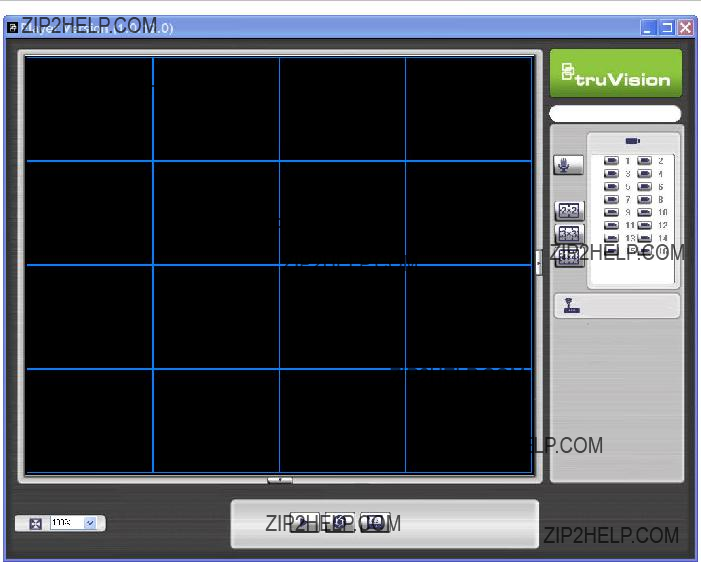Image resolution: width=701 pixels, height=562 pixels.
Task: Click the truVision logo banner
Action: click(x=616, y=73)
